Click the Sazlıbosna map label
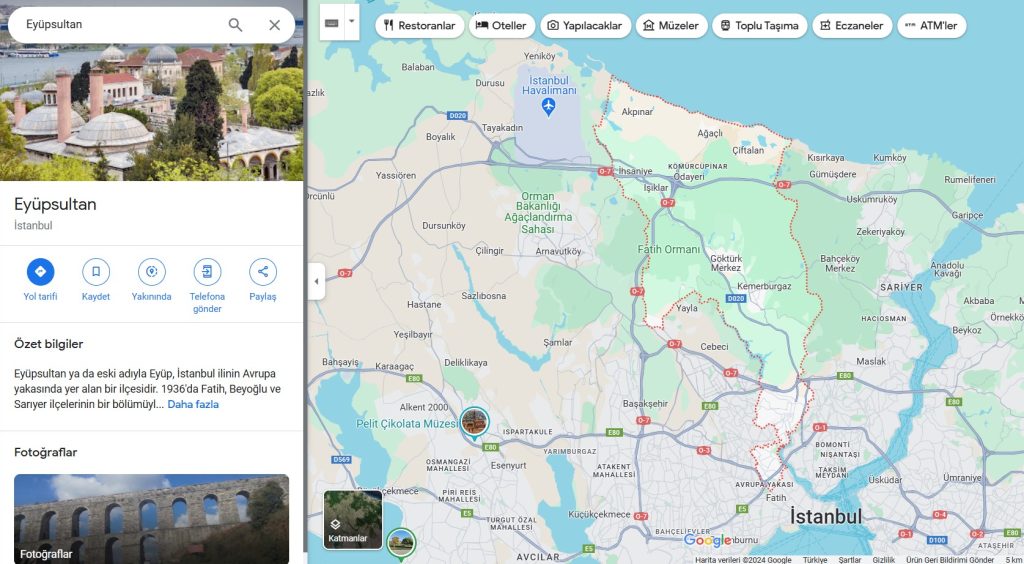This screenshot has height=564, width=1024. 483,296
